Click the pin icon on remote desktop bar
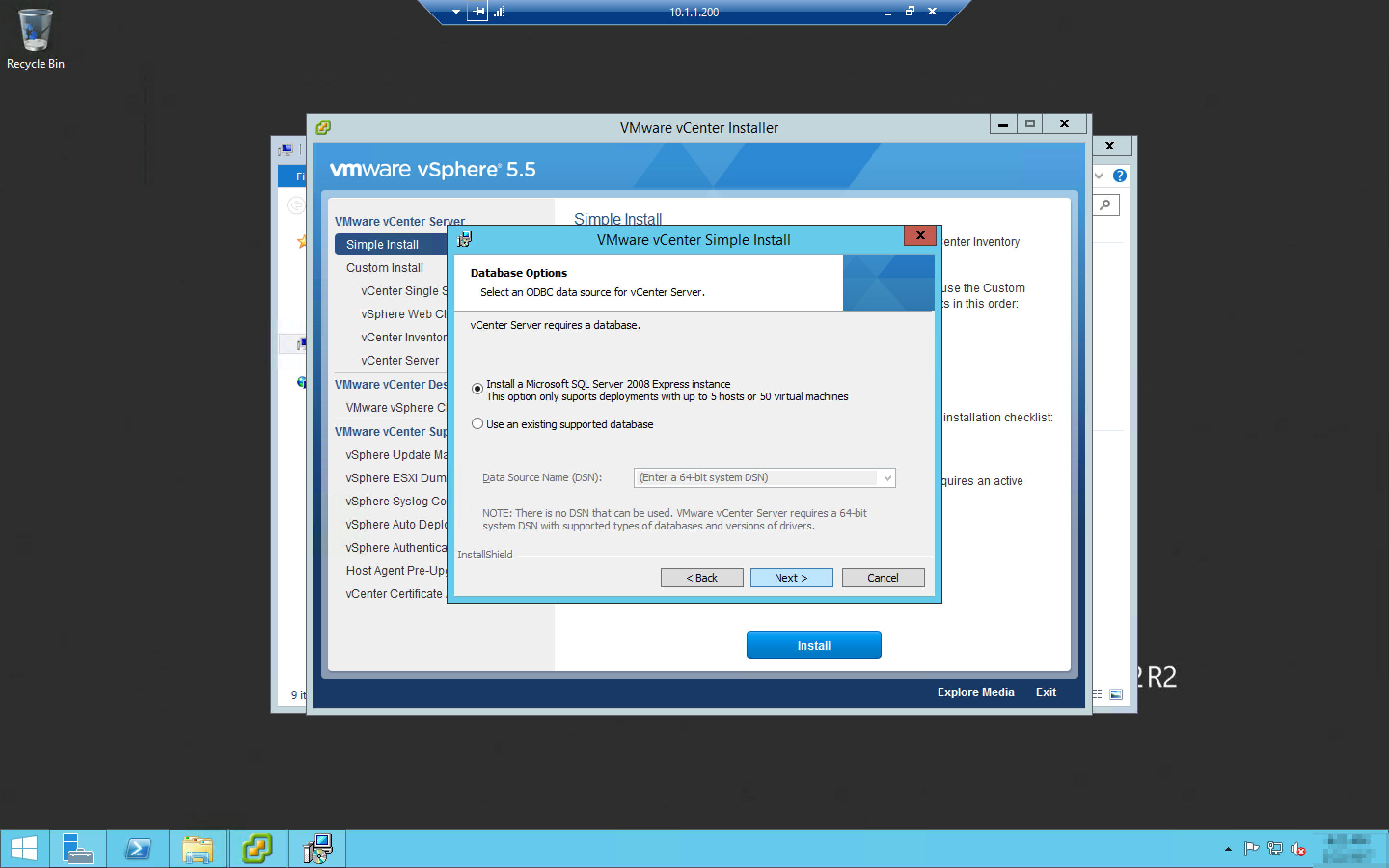This screenshot has width=1389, height=868. (477, 12)
